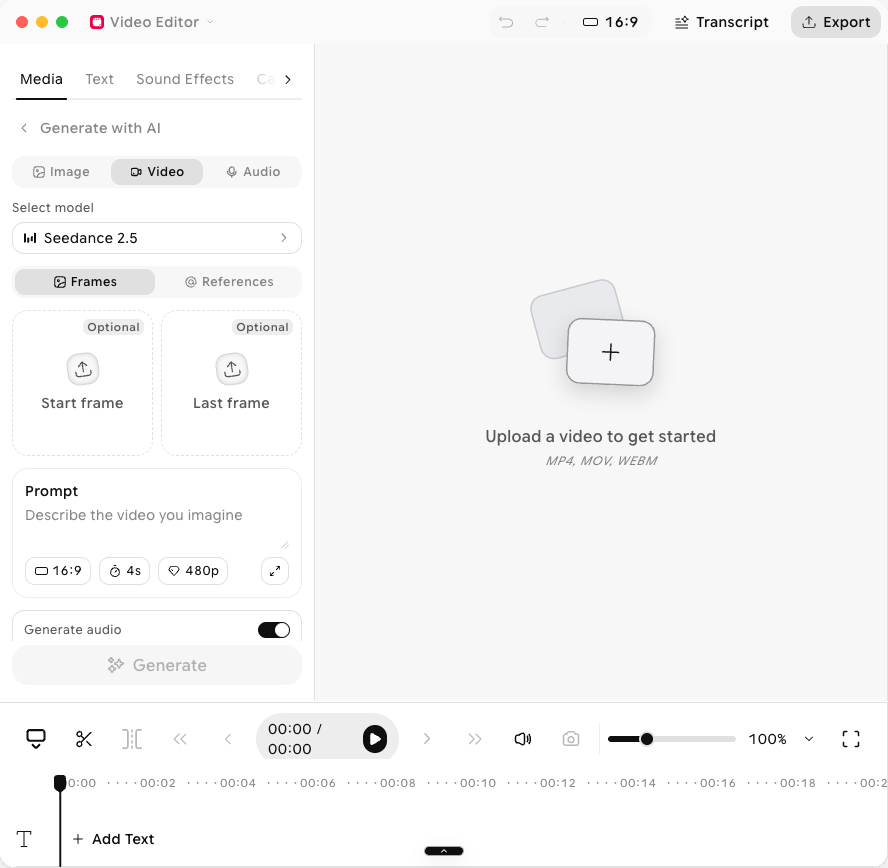Viewport: 888px width, 868px height.
Task: Upload a Start frame image
Action: 83,383
